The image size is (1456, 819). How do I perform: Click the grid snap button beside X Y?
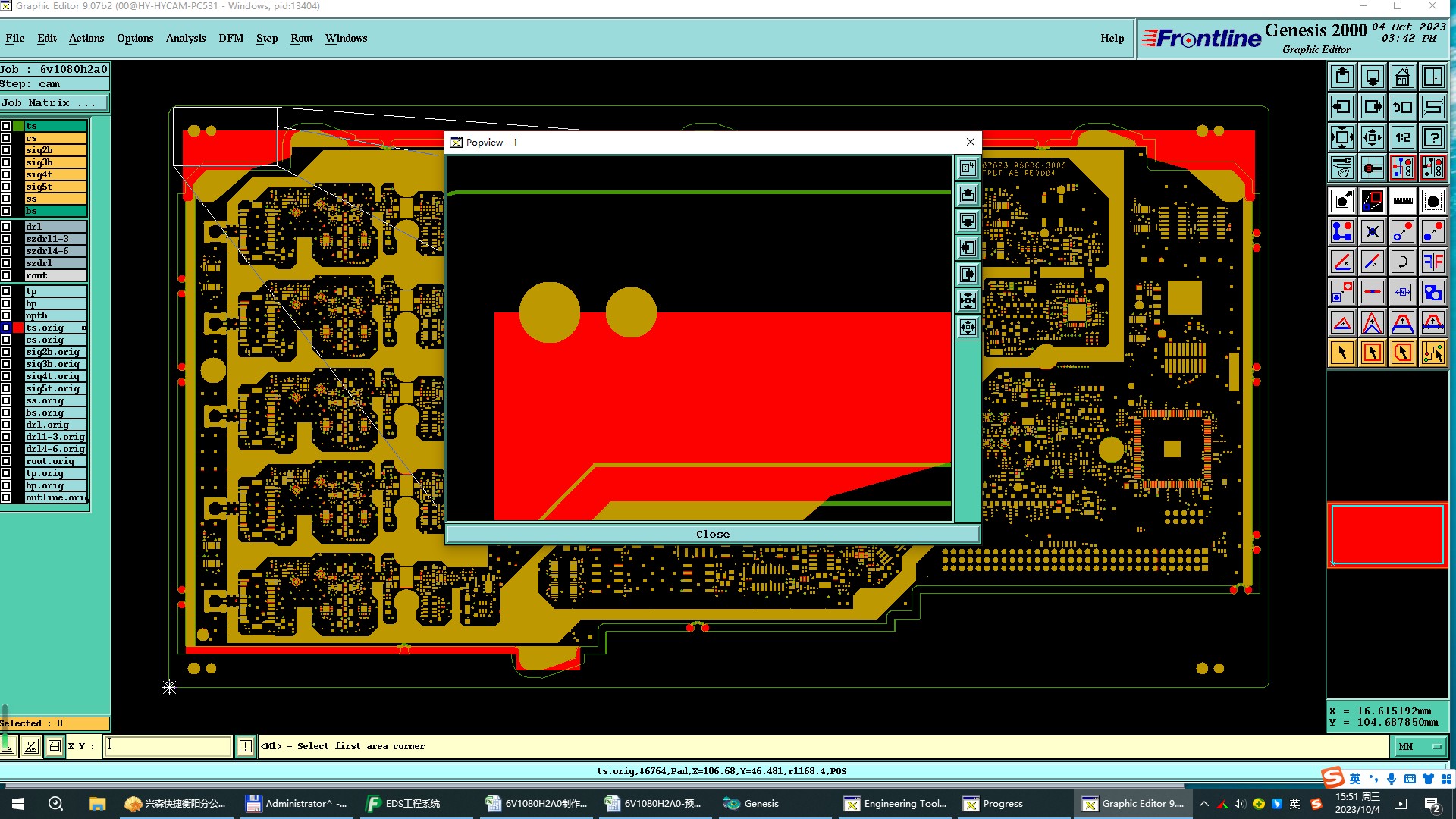55,746
